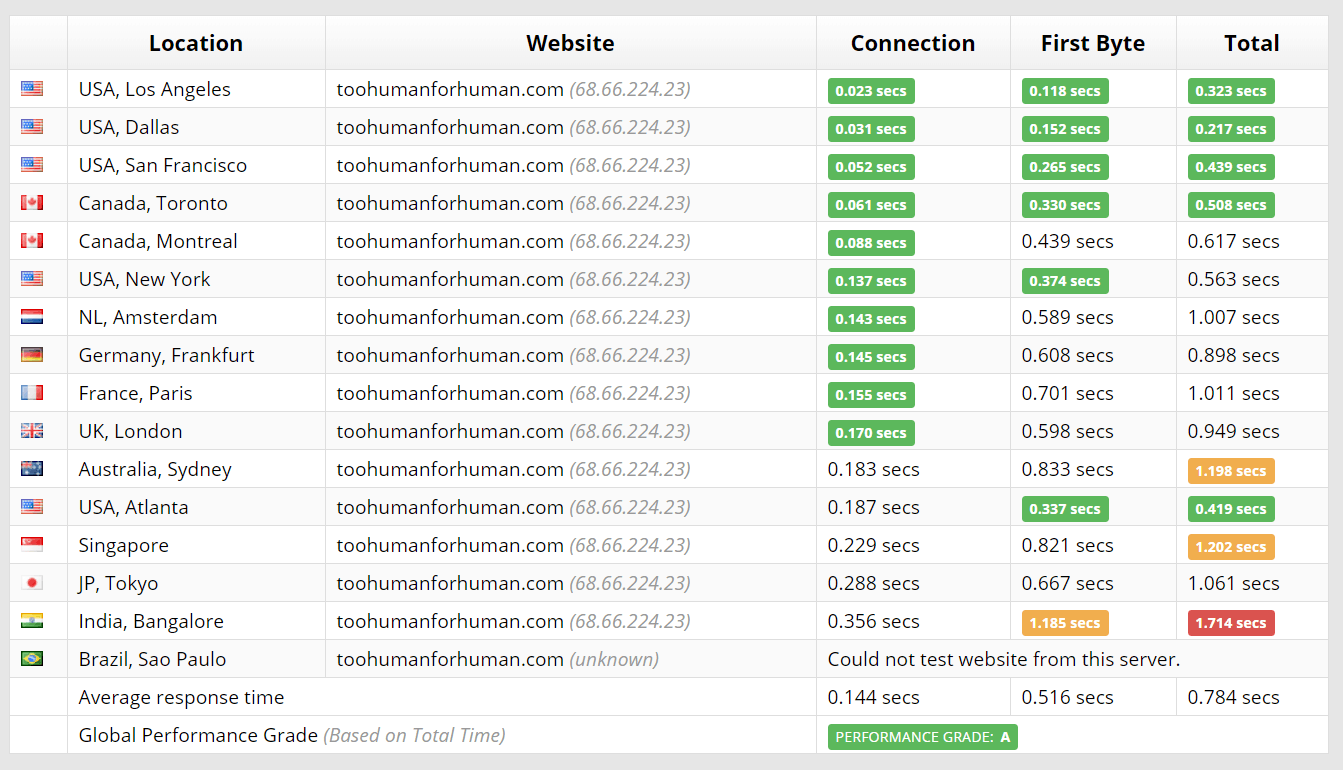Image resolution: width=1343 pixels, height=770 pixels.
Task: Click the USA flag icon for San Francisco
Action: 32,165
